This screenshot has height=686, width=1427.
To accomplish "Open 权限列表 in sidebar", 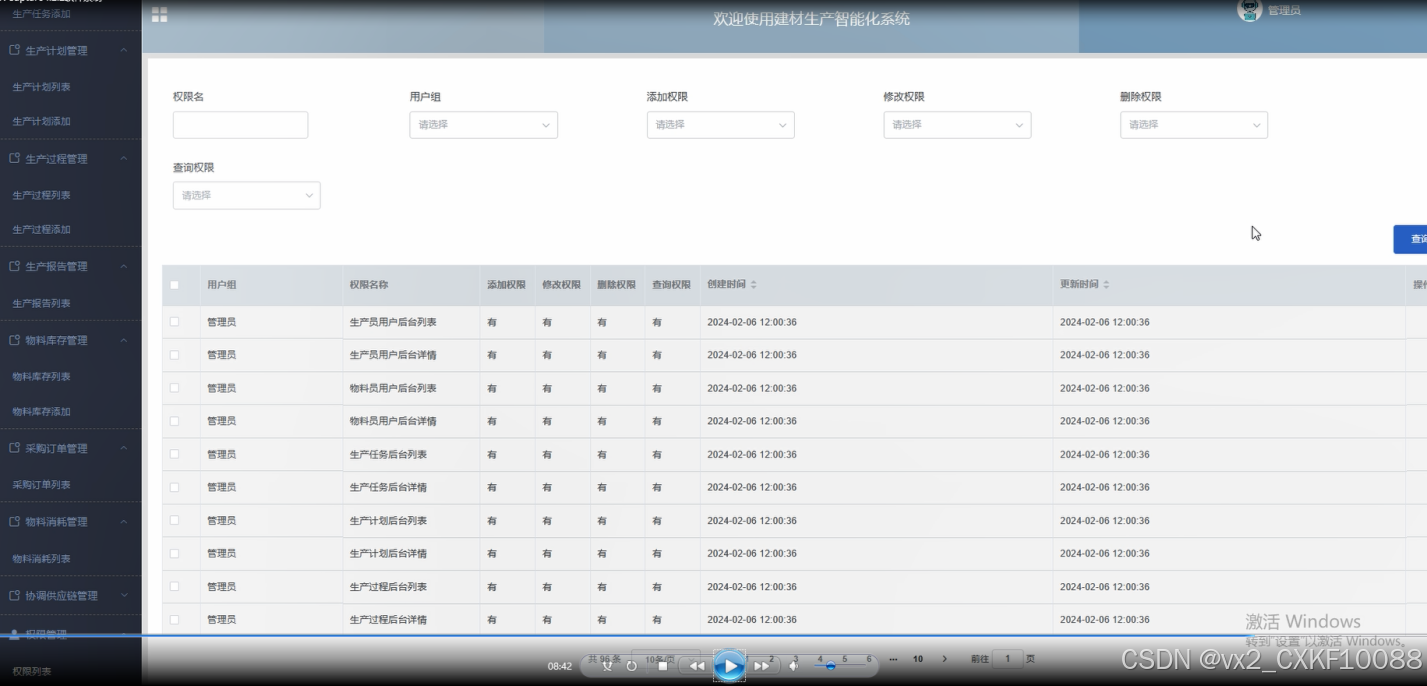I will 32,671.
